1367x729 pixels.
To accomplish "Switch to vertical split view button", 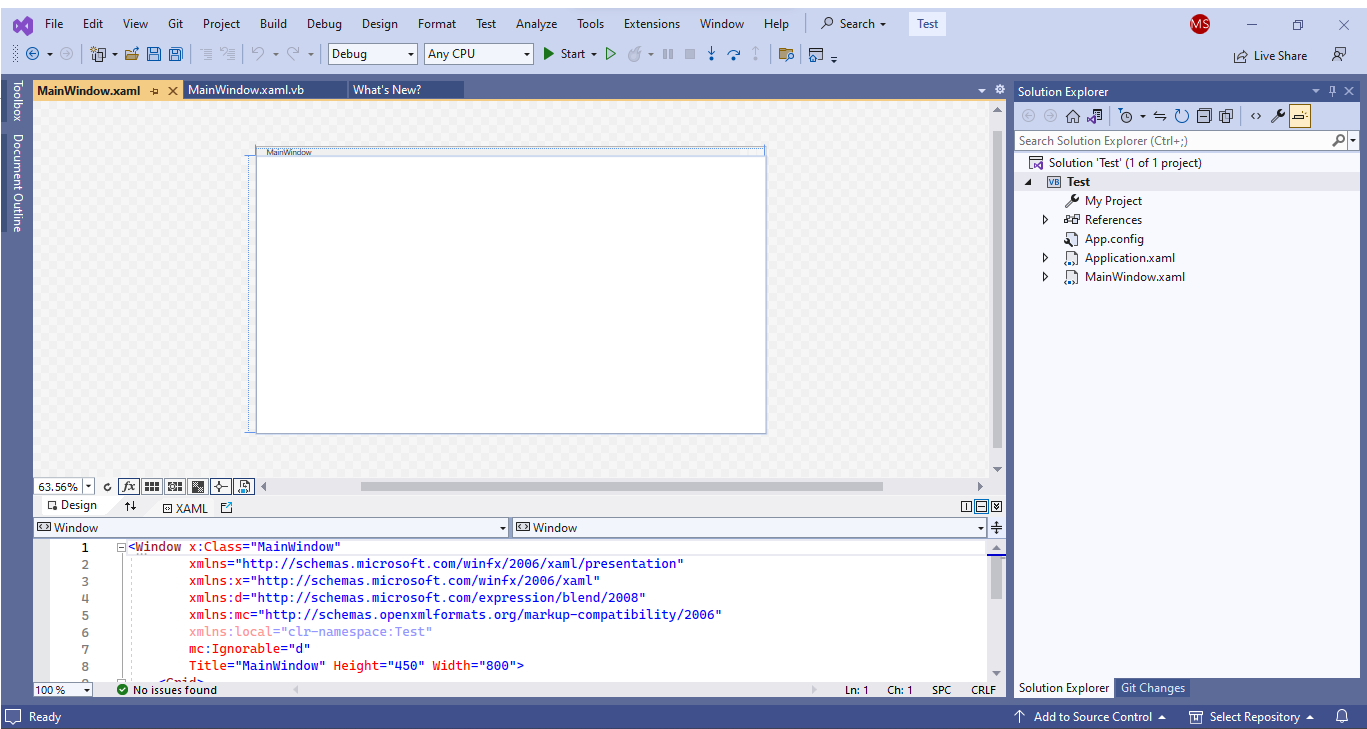I will point(967,507).
